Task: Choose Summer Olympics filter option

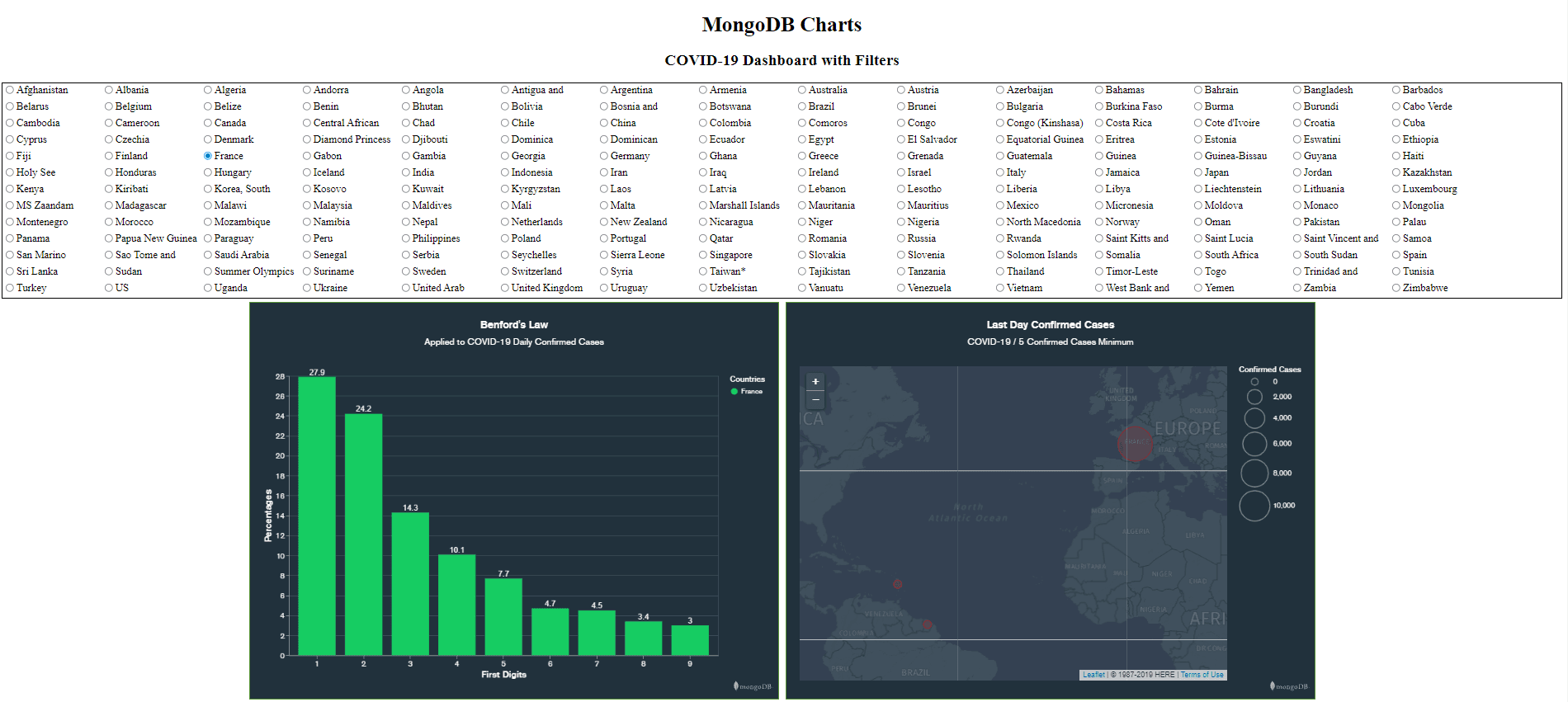Action: click(208, 271)
